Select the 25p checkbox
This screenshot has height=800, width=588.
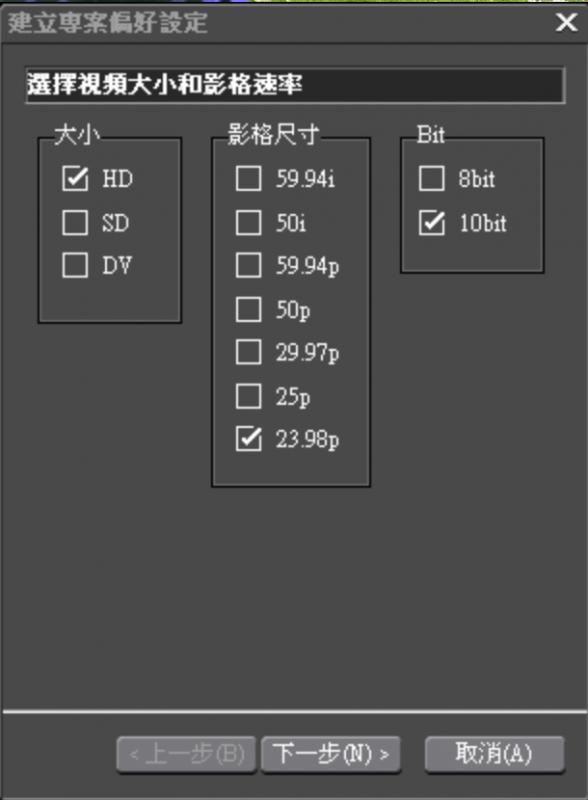[249, 396]
